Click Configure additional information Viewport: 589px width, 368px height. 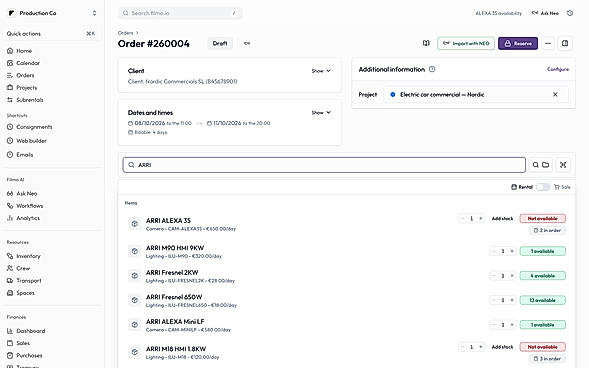tap(558, 69)
